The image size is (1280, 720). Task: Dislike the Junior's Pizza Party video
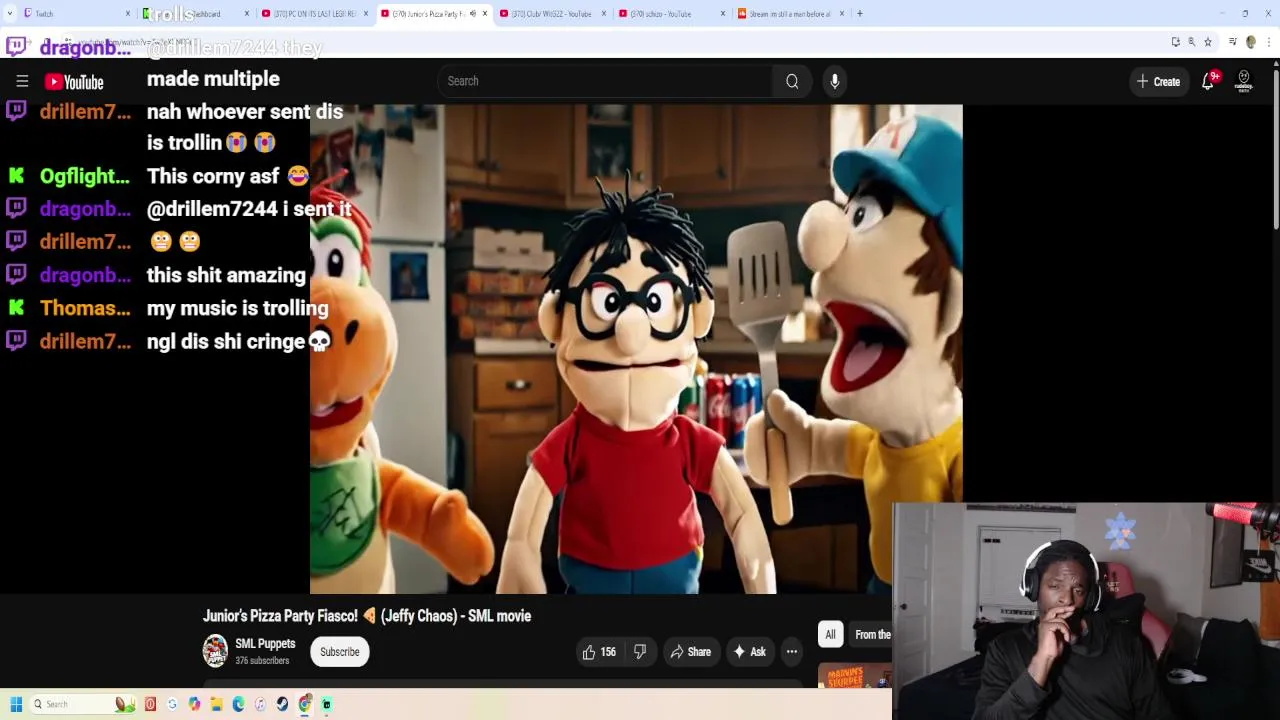[x=640, y=652]
